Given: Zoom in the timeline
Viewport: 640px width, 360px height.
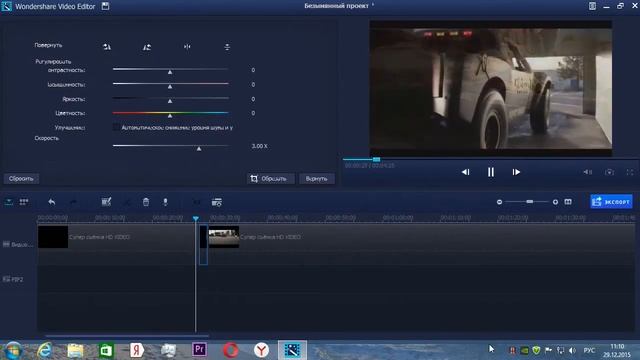Looking at the screenshot, I should [555, 202].
